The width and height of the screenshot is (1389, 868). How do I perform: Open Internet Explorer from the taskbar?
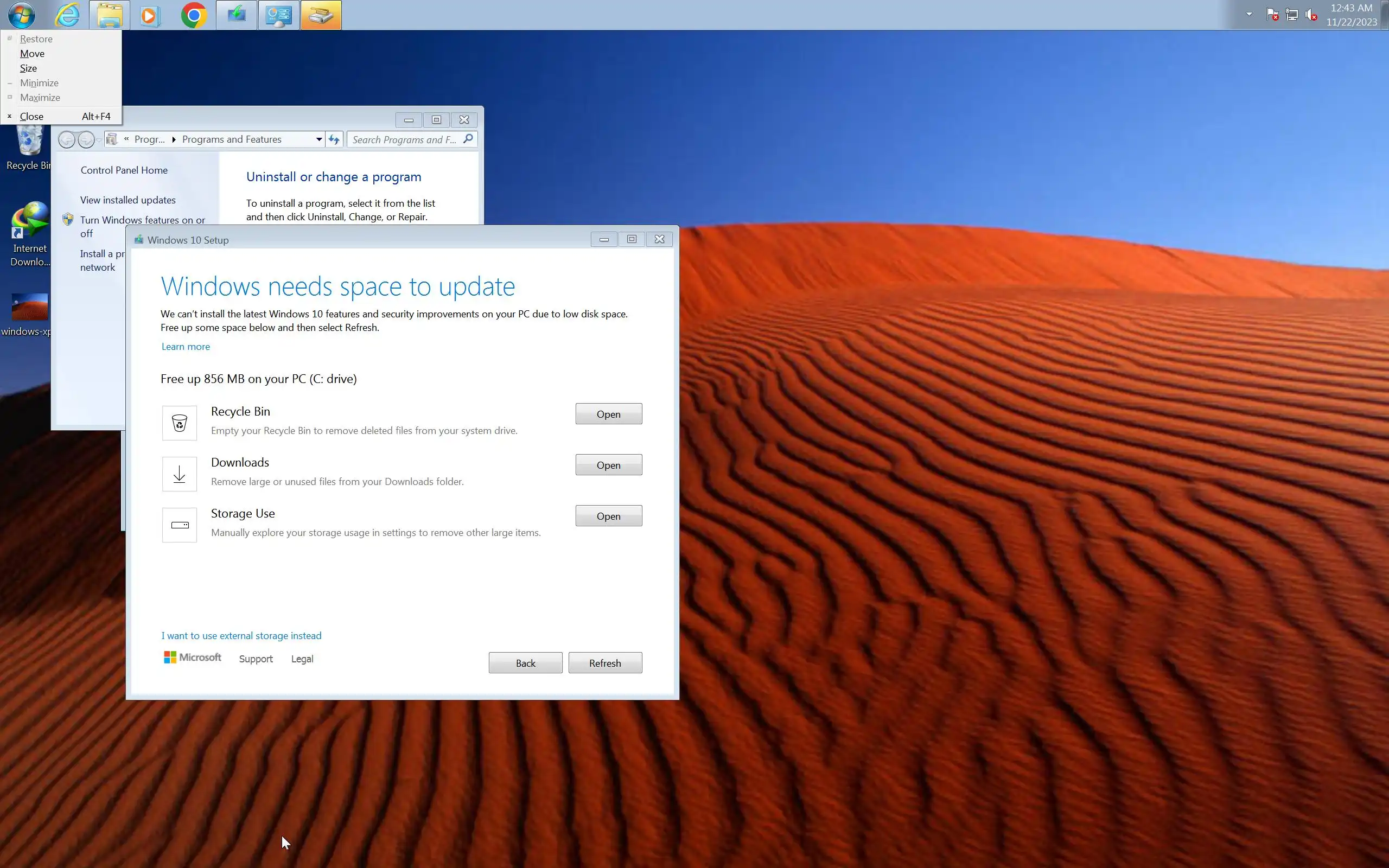pos(67,16)
